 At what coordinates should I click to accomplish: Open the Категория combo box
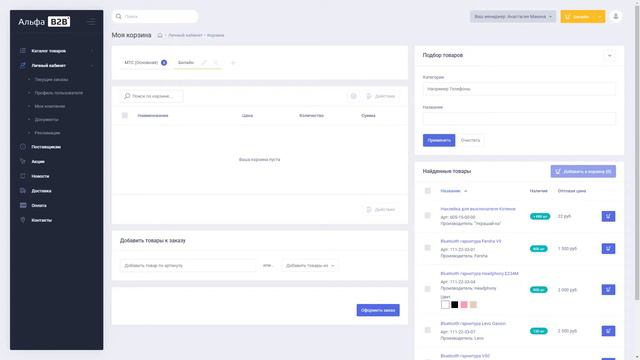519,89
